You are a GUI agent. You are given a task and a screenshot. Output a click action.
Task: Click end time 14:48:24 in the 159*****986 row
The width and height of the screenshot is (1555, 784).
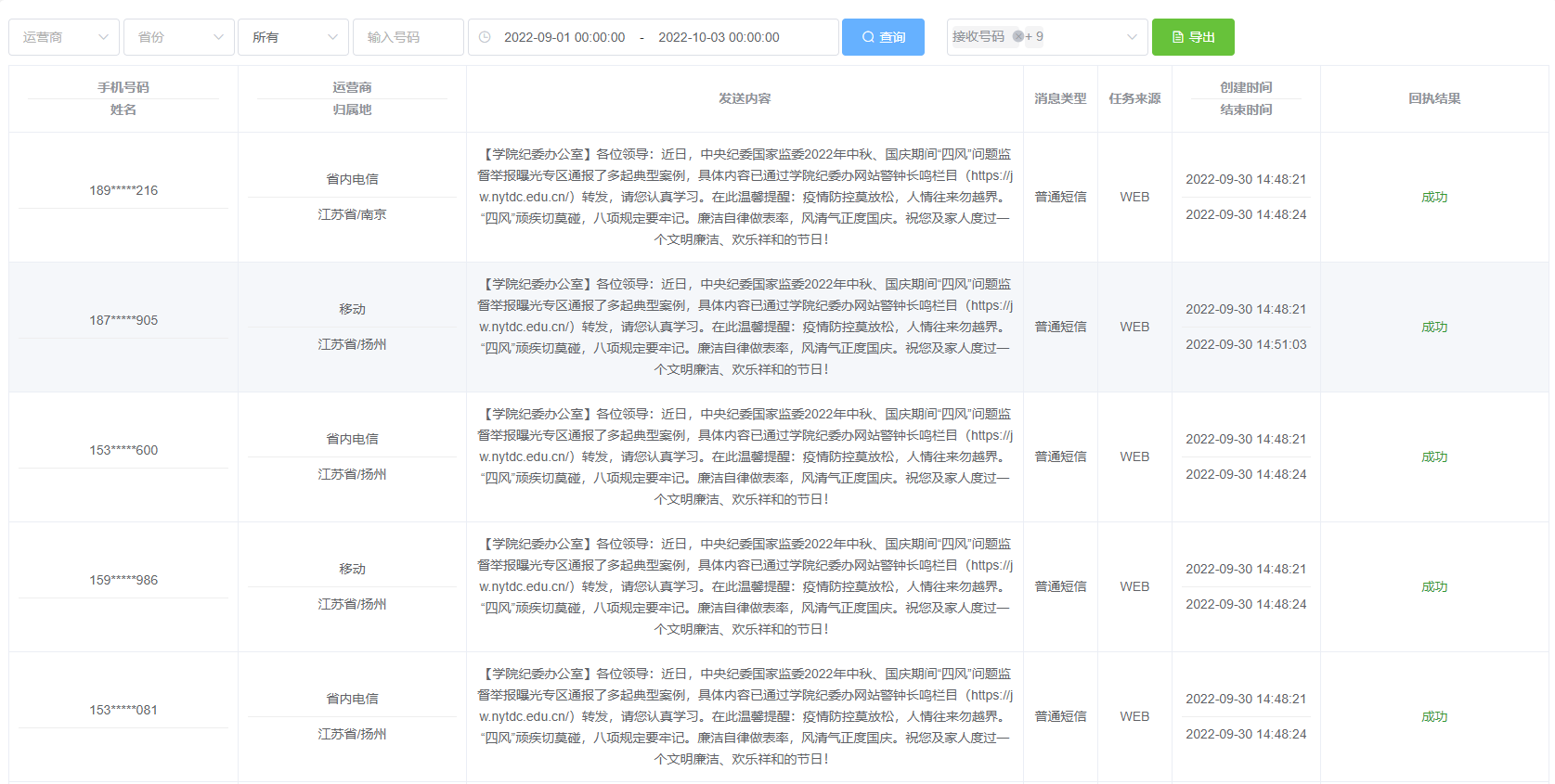coord(1246,604)
